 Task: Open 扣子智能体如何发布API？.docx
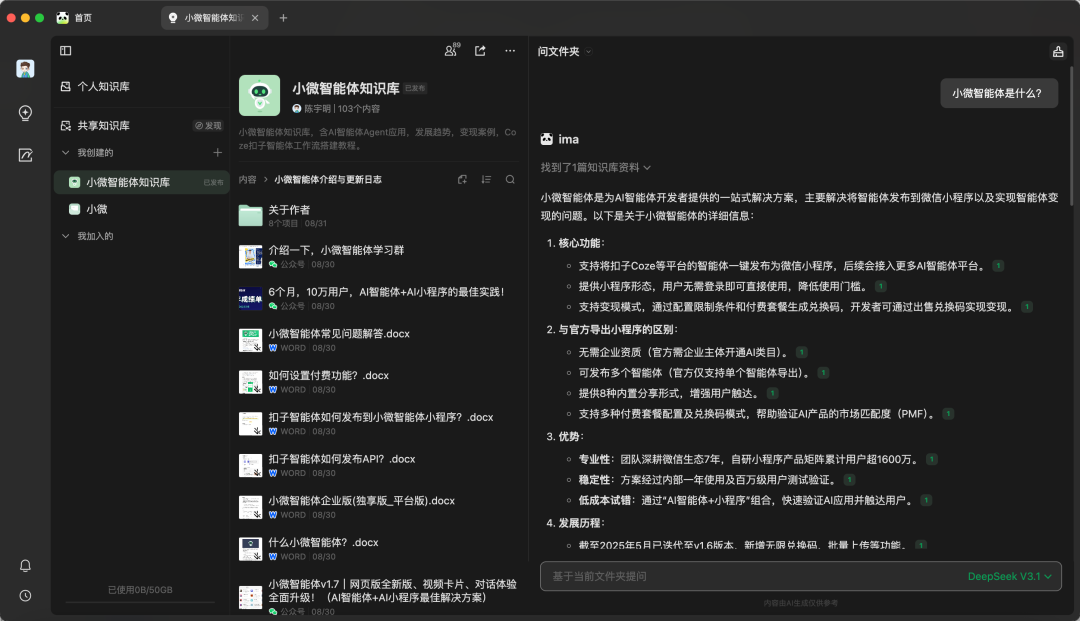coord(378,465)
